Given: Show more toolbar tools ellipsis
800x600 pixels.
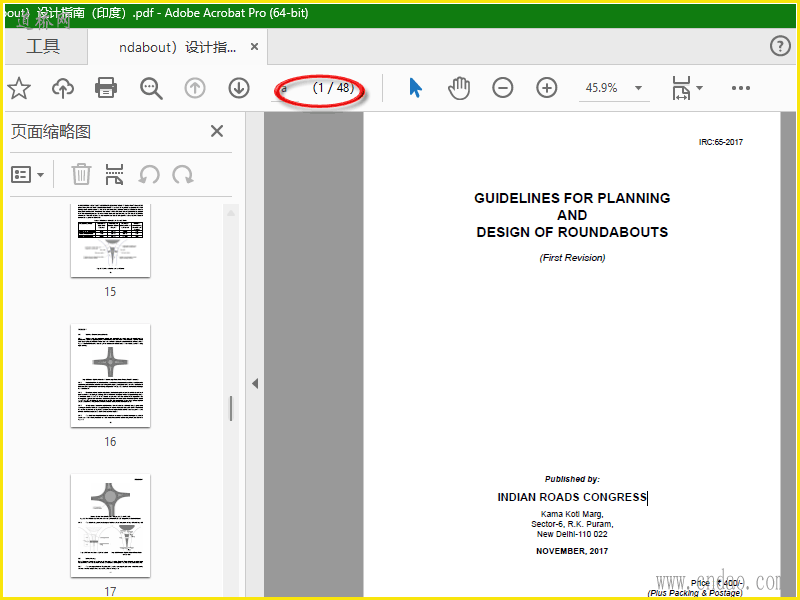Looking at the screenshot, I should (740, 88).
